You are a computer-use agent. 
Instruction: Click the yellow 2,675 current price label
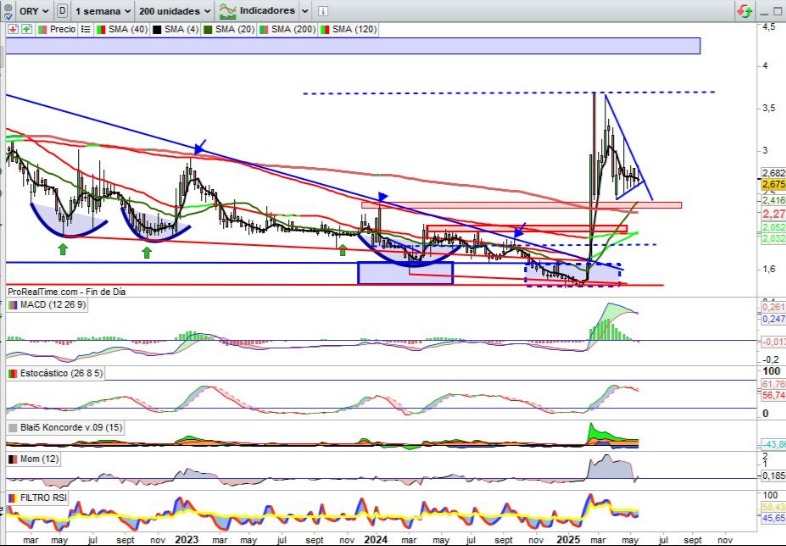point(773,185)
